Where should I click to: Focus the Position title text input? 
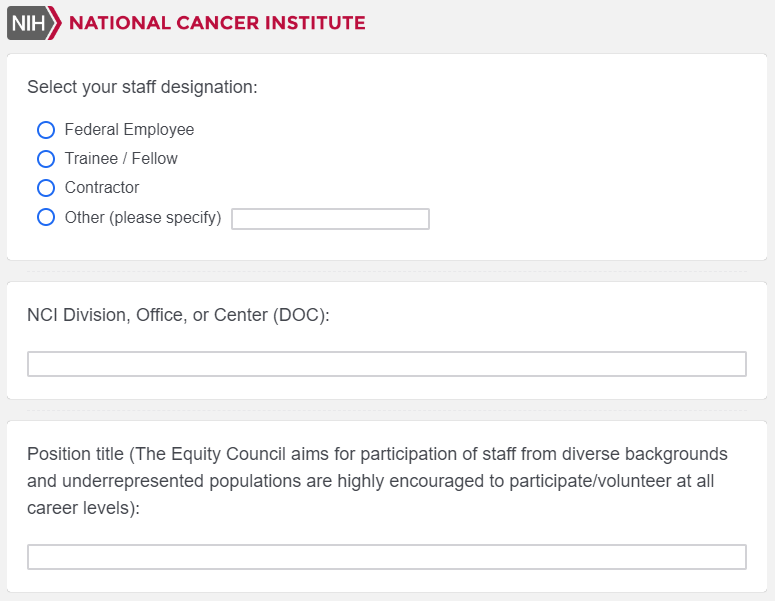pyautogui.click(x=386, y=557)
